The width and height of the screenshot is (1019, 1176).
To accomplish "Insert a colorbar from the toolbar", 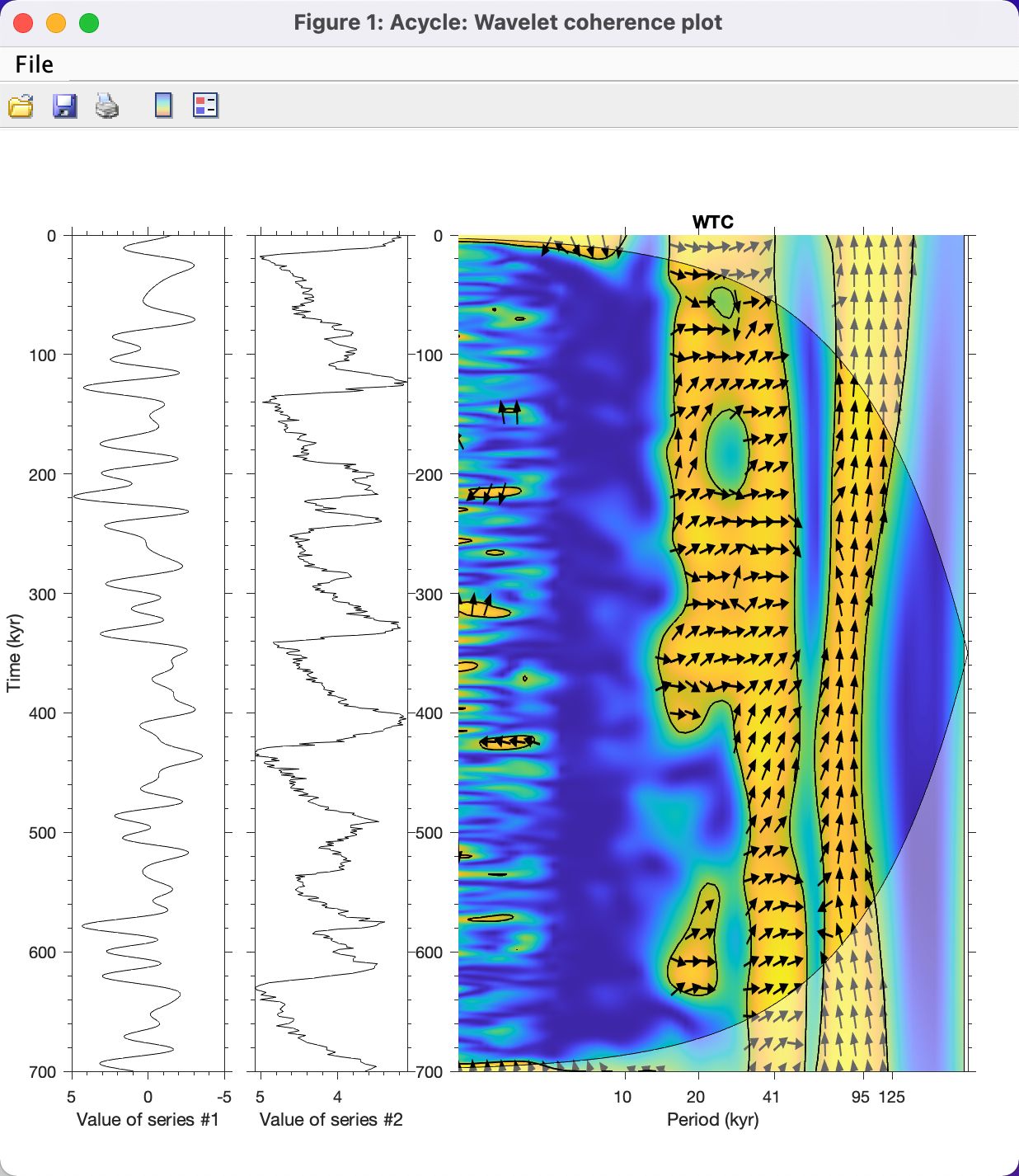I will [x=164, y=106].
